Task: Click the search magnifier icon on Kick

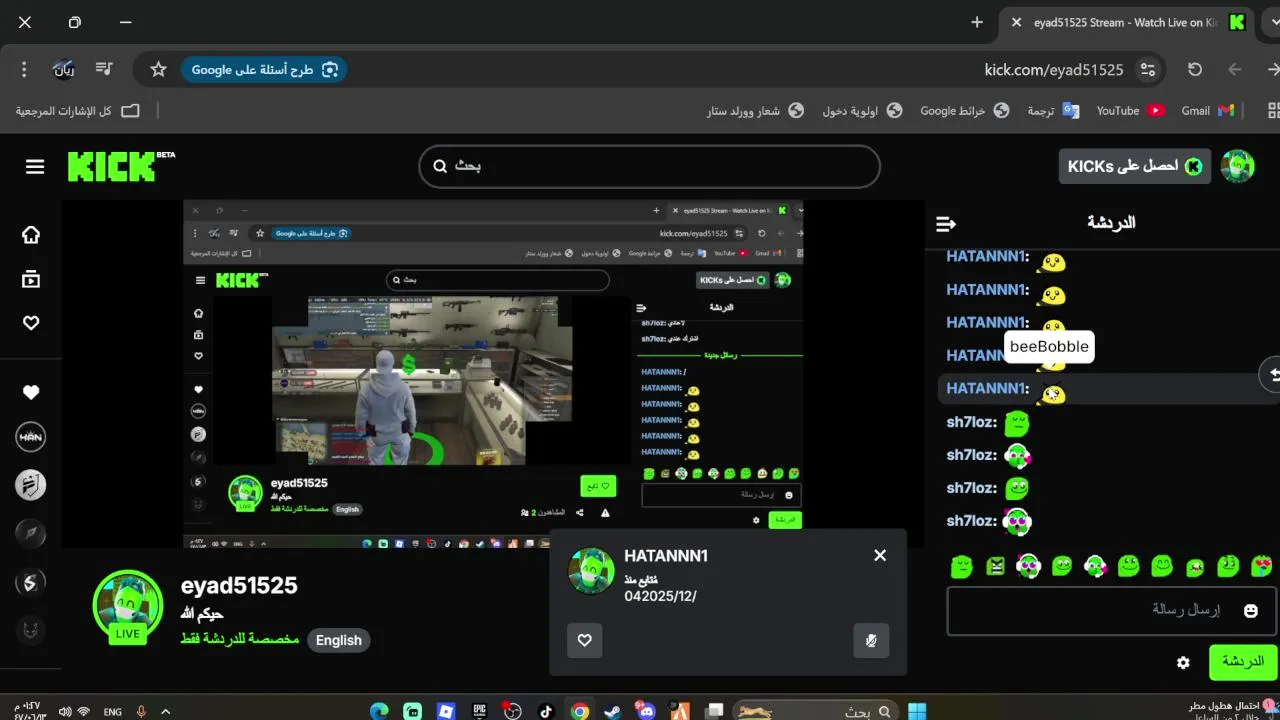Action: point(440,166)
